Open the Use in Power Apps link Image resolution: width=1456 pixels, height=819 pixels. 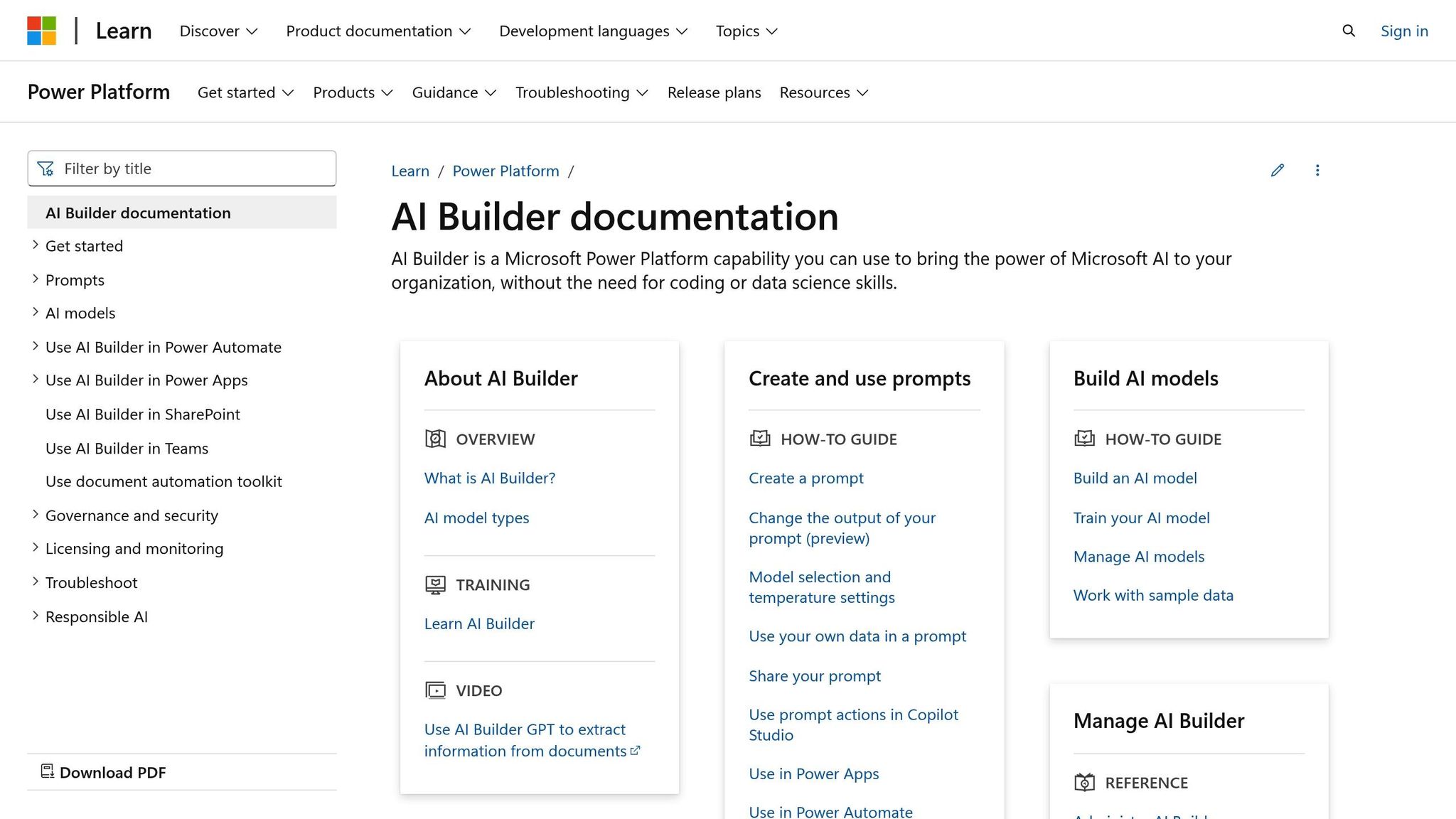813,773
